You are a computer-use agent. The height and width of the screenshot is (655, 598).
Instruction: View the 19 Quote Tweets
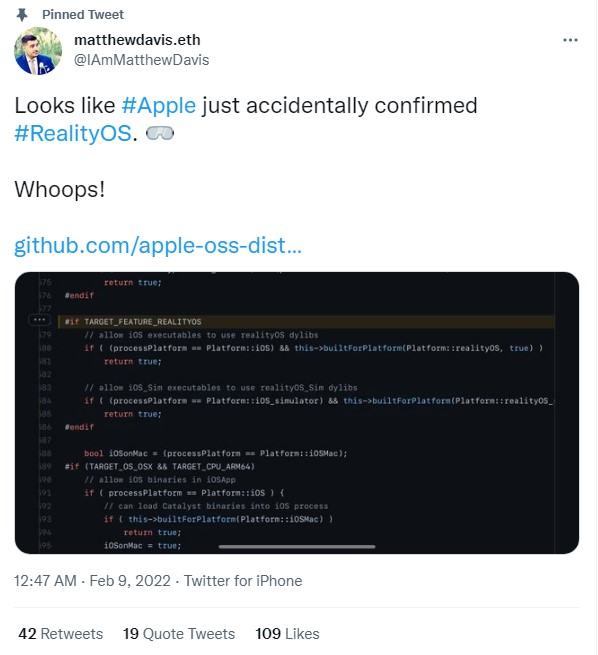point(179,634)
